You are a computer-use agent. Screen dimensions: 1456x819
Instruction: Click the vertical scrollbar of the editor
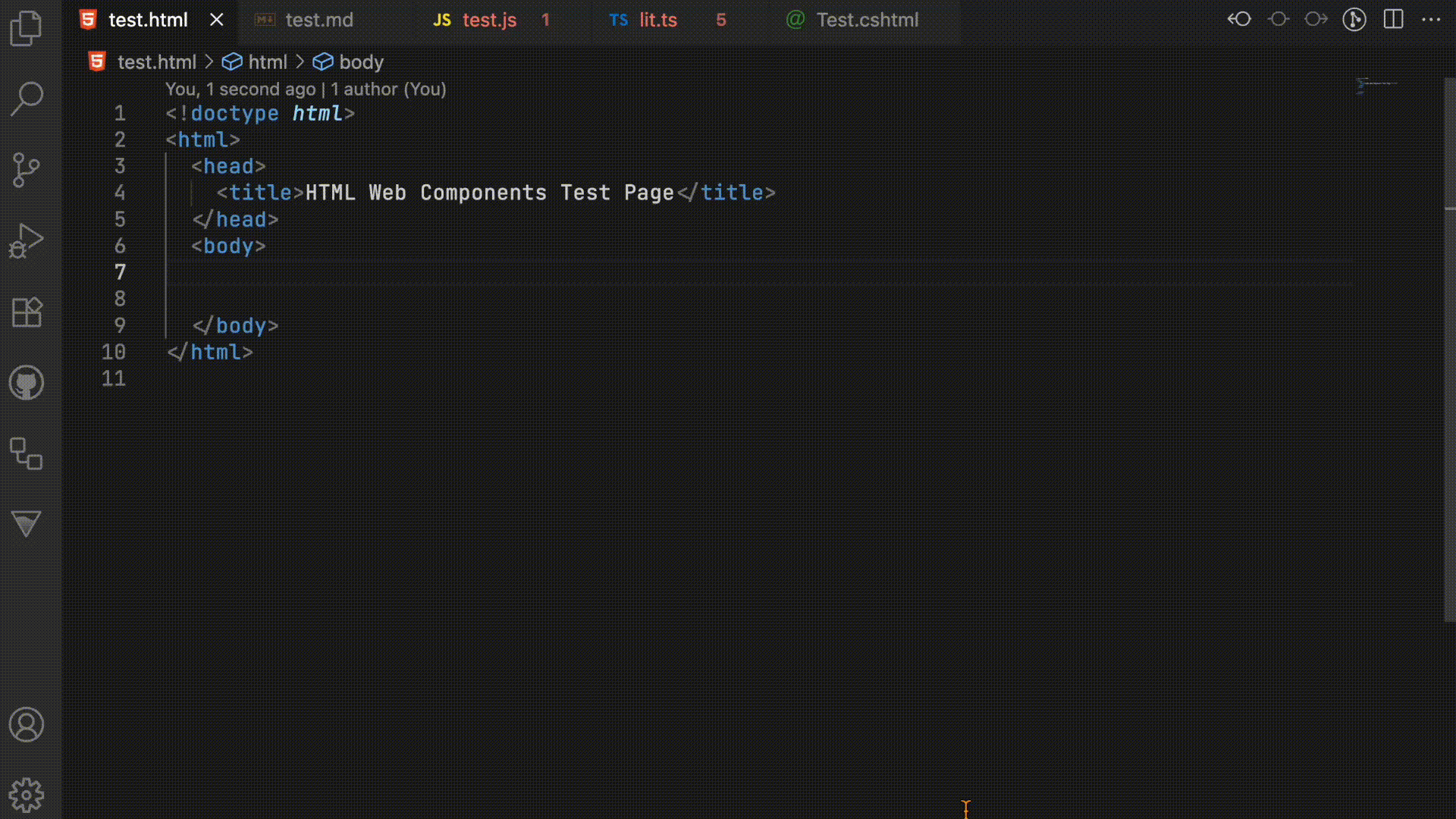pyautogui.click(x=1450, y=349)
